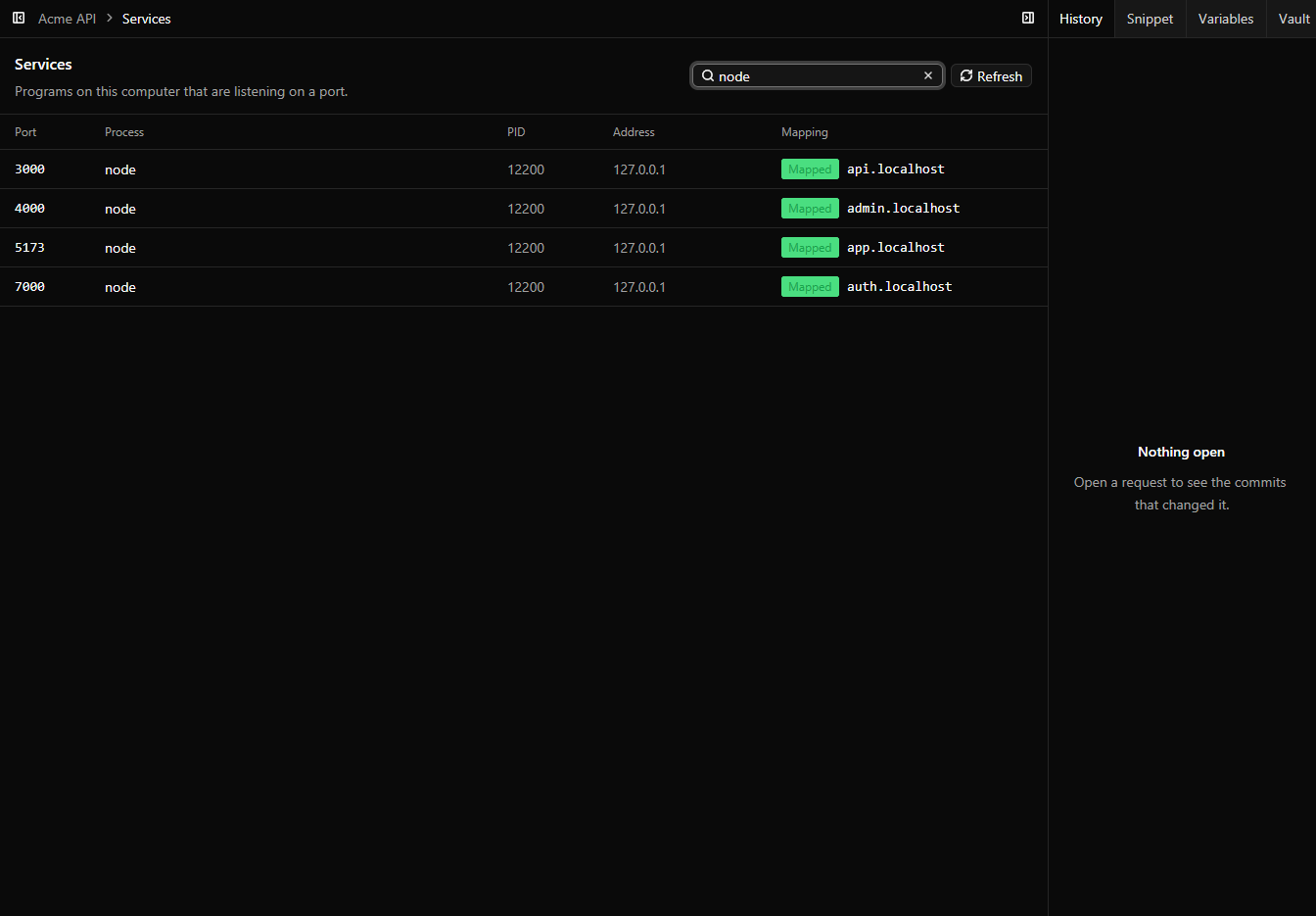Click PID 12200 in port 4000 row

pyautogui.click(x=526, y=209)
